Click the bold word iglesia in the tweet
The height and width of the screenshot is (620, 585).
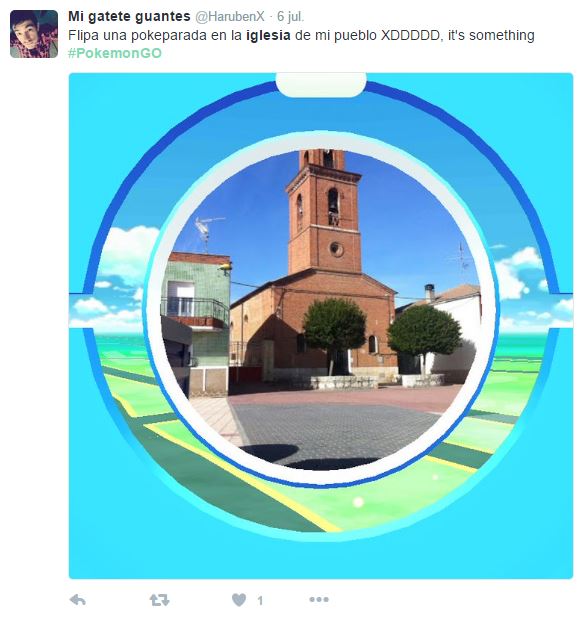click(268, 35)
